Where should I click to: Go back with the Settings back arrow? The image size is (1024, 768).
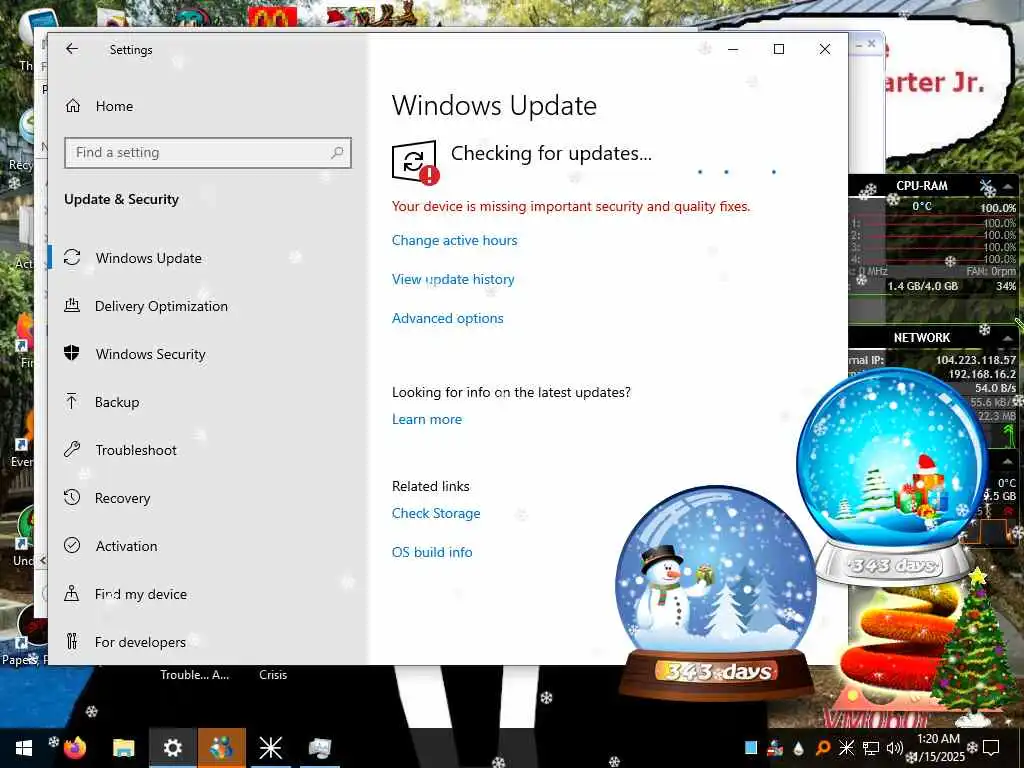(x=72, y=49)
